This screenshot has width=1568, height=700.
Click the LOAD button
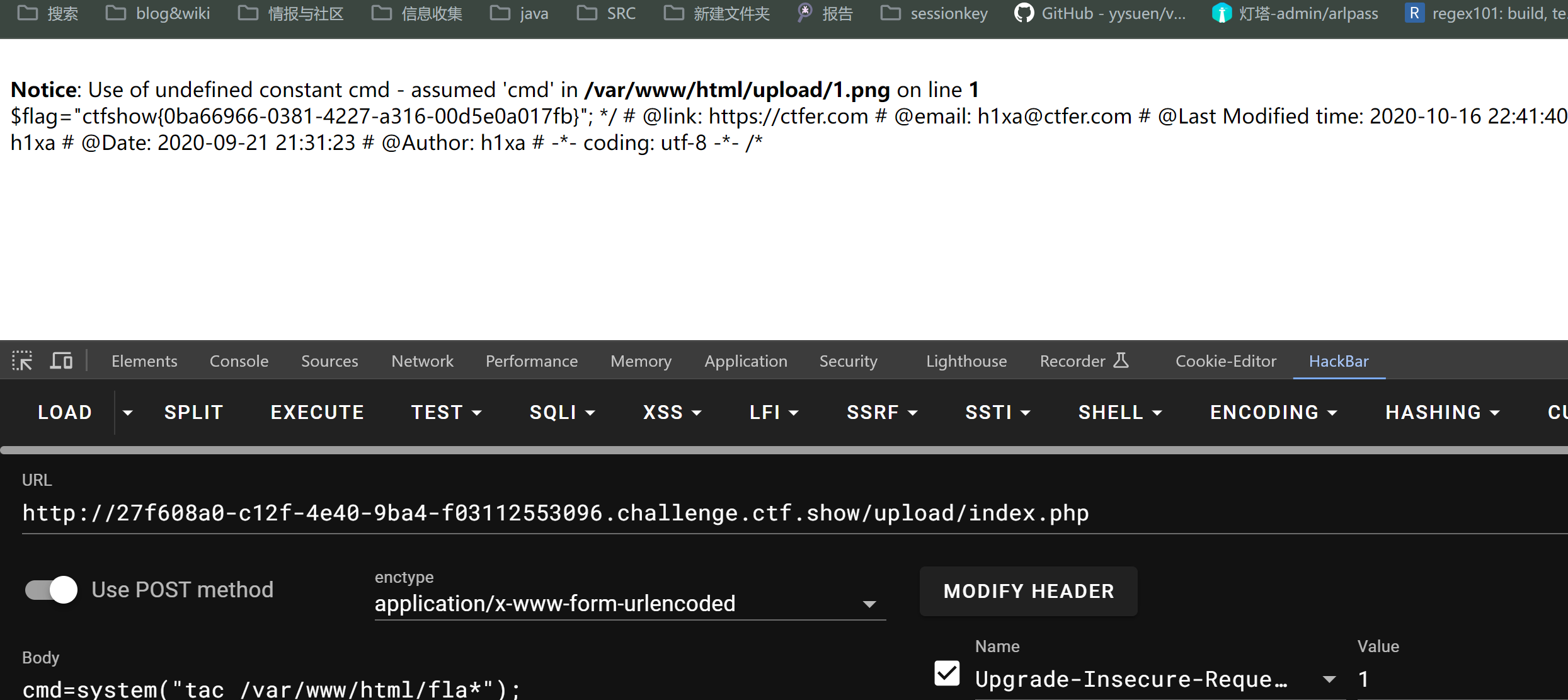coord(65,413)
